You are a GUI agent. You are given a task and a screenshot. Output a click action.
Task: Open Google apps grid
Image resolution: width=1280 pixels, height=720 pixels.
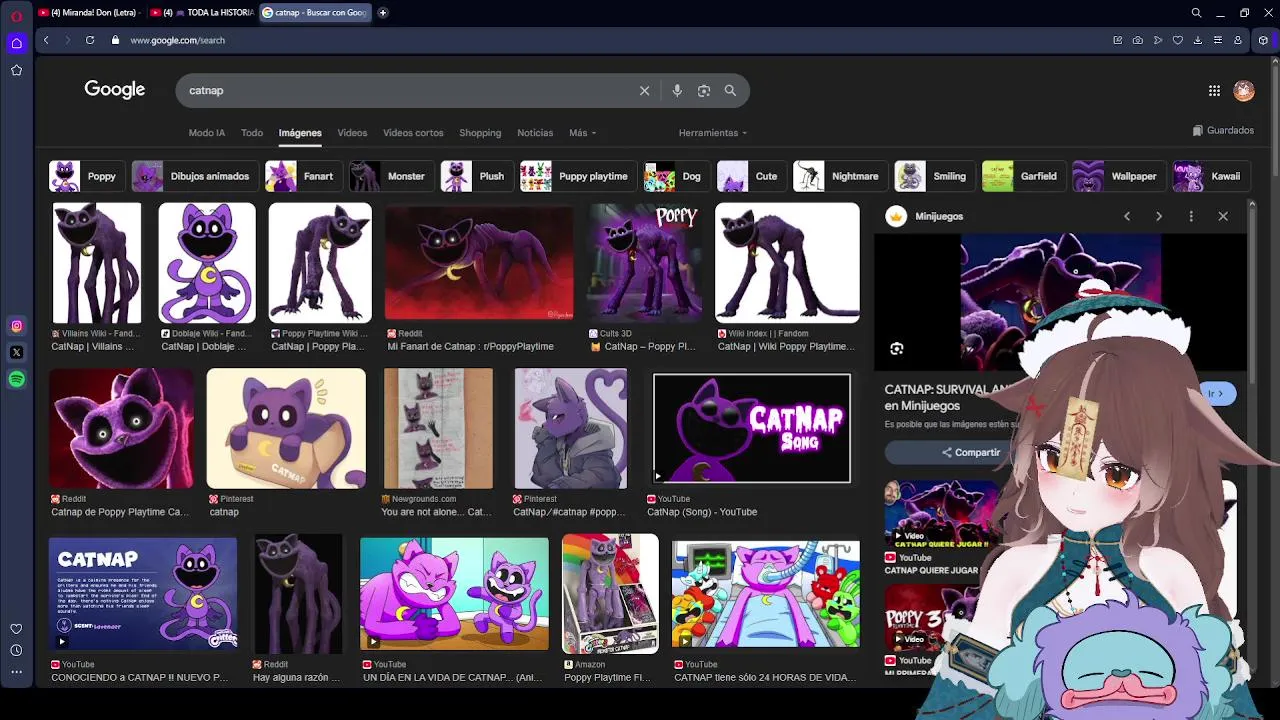pos(1214,90)
